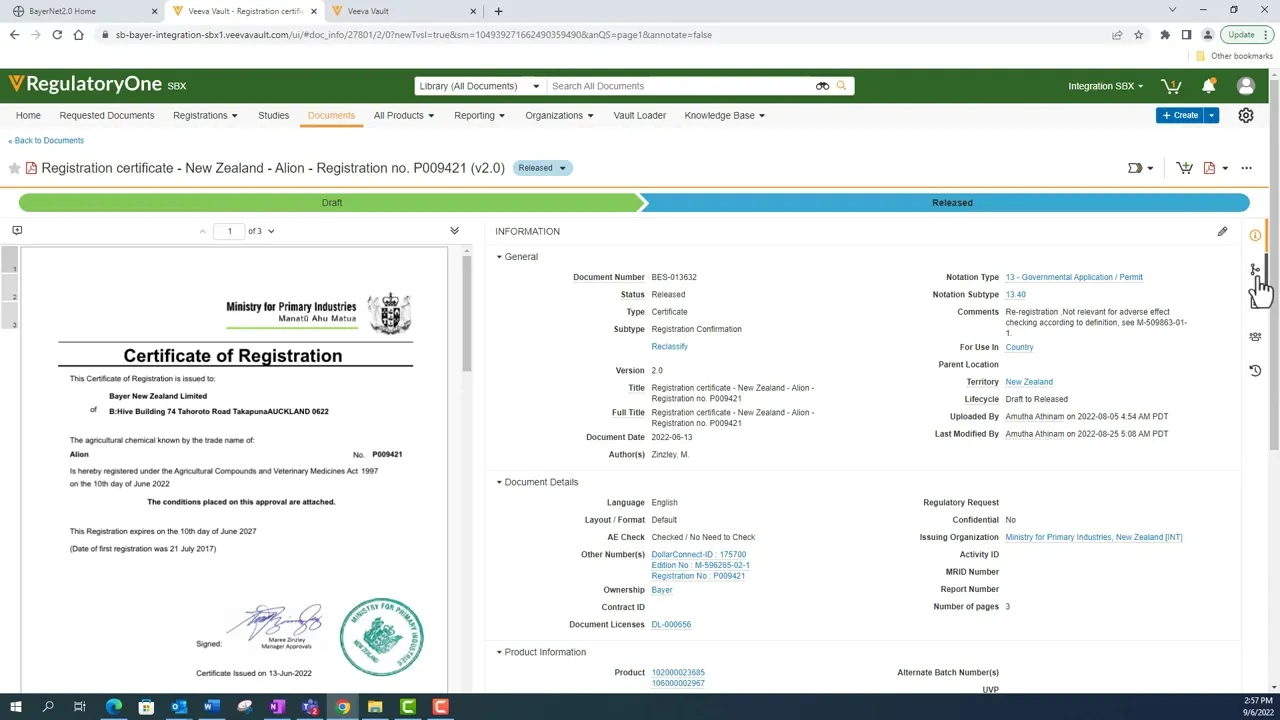Open the notifications bell icon
Image resolution: width=1280 pixels, height=720 pixels.
tap(1208, 86)
